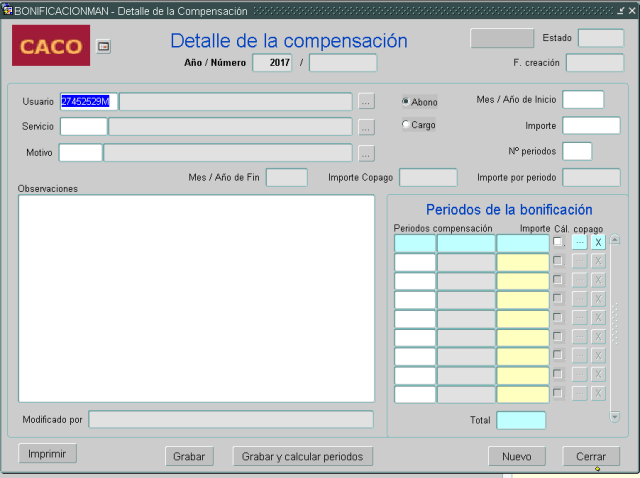Click the X button in third period row

598,280
